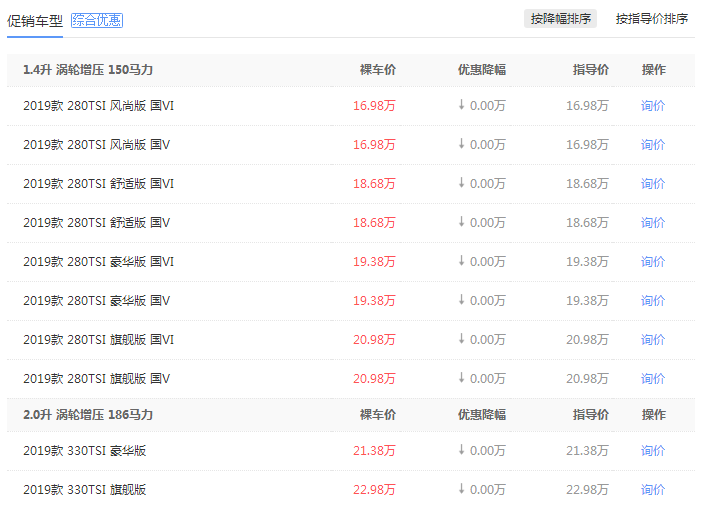Sort by 按指导价排序
The image size is (708, 508).
(651, 19)
